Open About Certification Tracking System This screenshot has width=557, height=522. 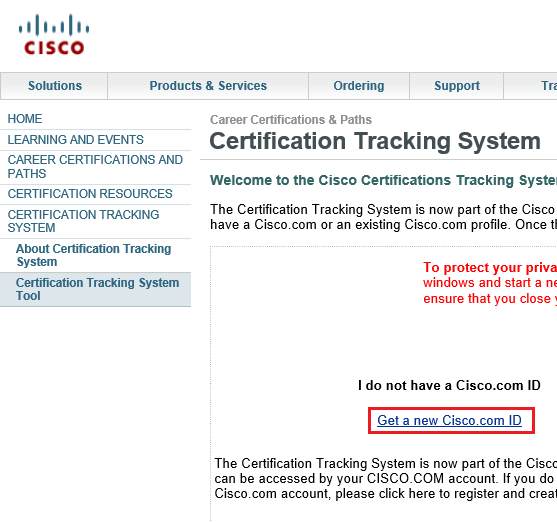tap(94, 255)
